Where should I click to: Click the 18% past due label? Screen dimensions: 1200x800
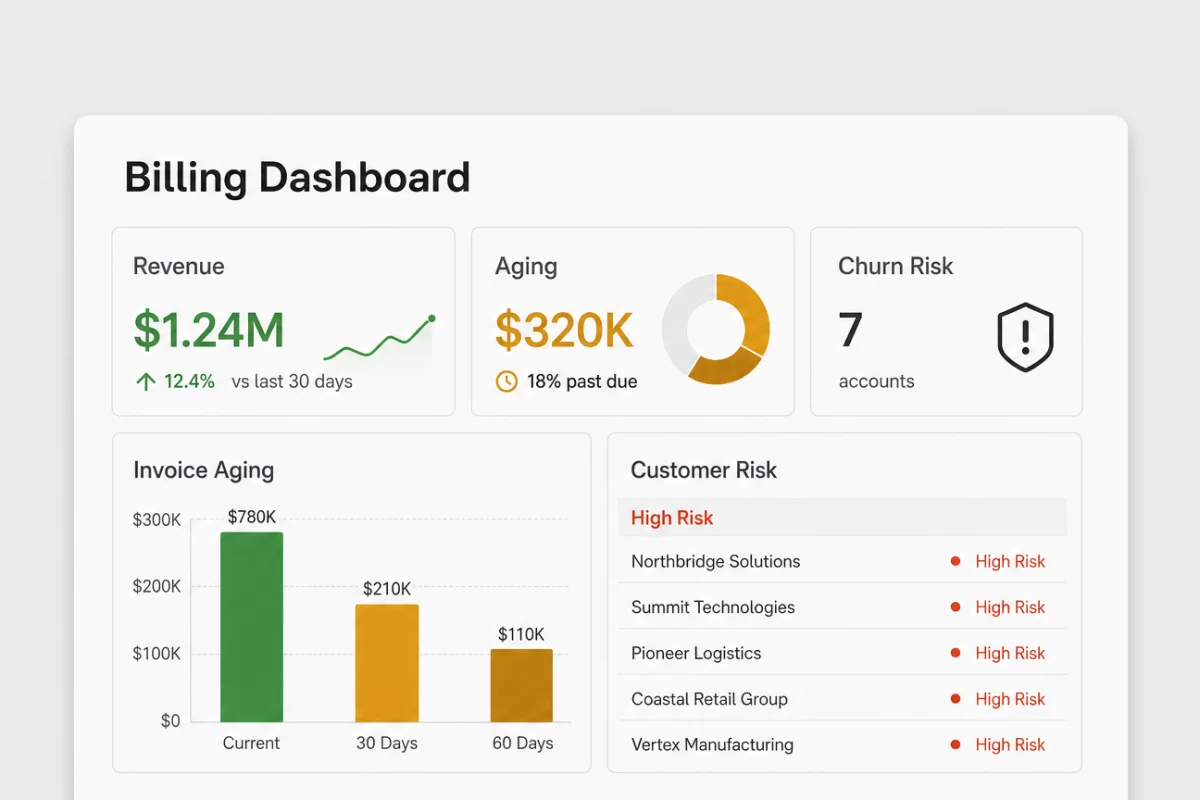tap(582, 381)
